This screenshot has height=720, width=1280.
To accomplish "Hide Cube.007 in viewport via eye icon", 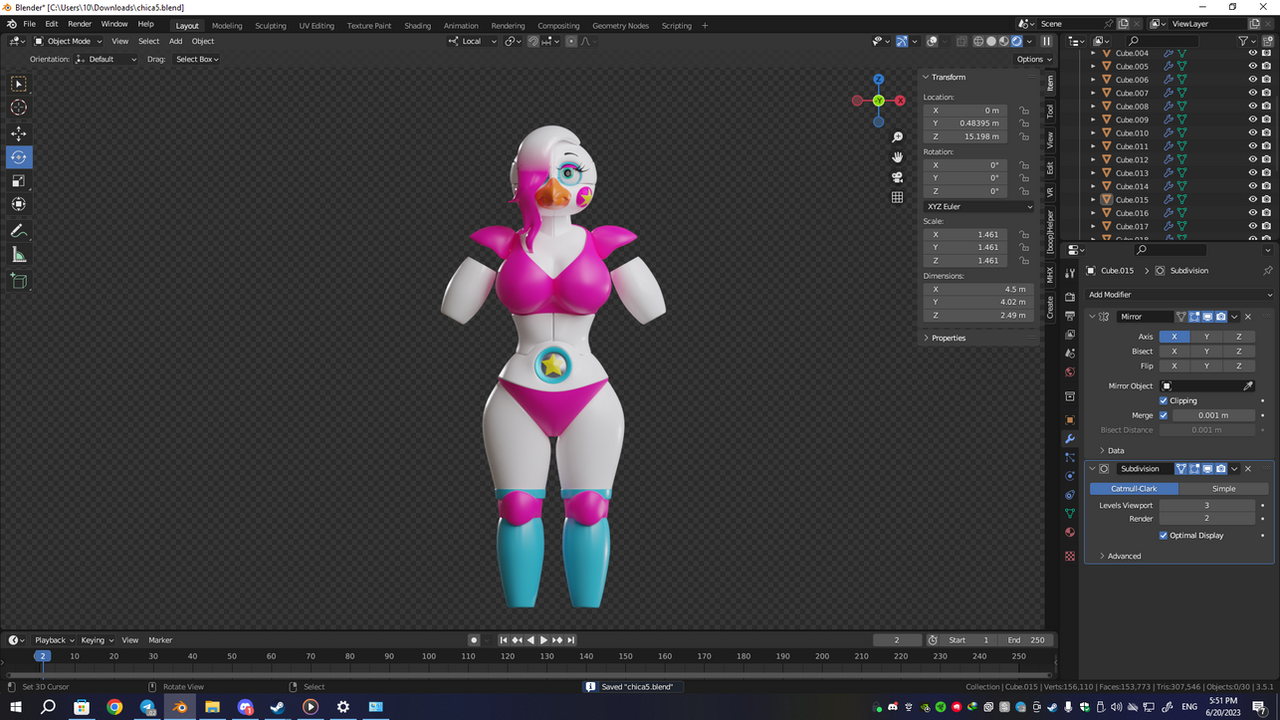I will [x=1252, y=93].
